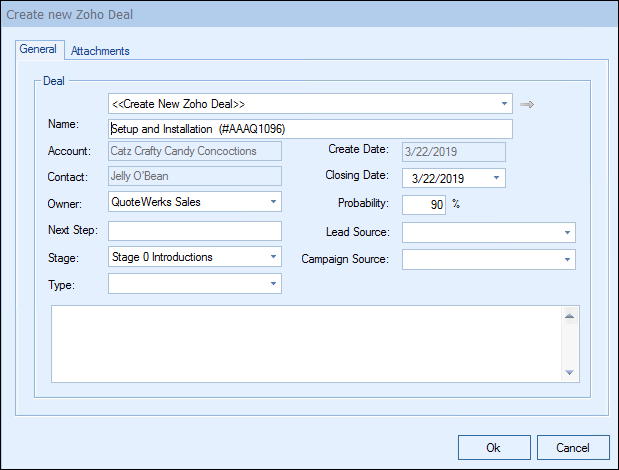The image size is (619, 470).
Task: Select the Account field with Catz Crafty Candy
Action: click(195, 151)
